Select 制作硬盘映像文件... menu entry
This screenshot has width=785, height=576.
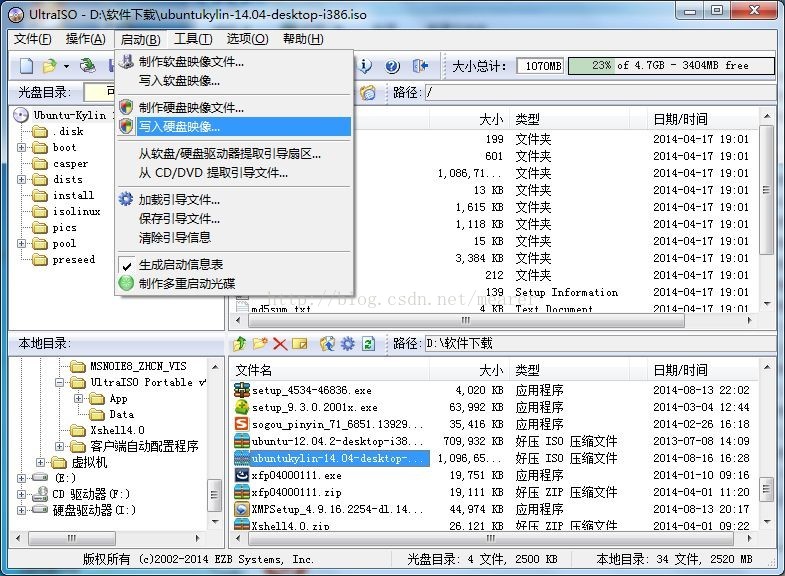(x=234, y=108)
